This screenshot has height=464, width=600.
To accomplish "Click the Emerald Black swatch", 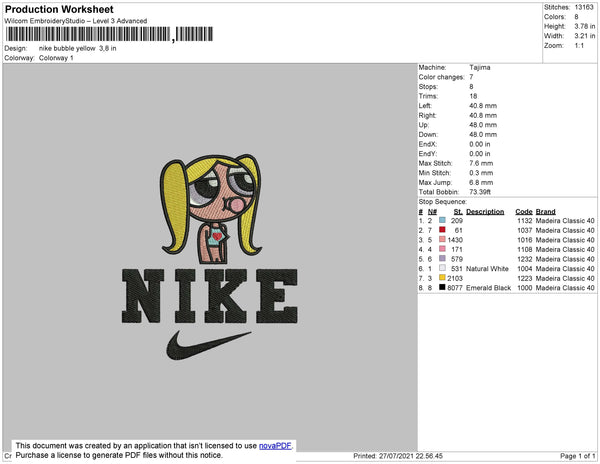I will [442, 287].
